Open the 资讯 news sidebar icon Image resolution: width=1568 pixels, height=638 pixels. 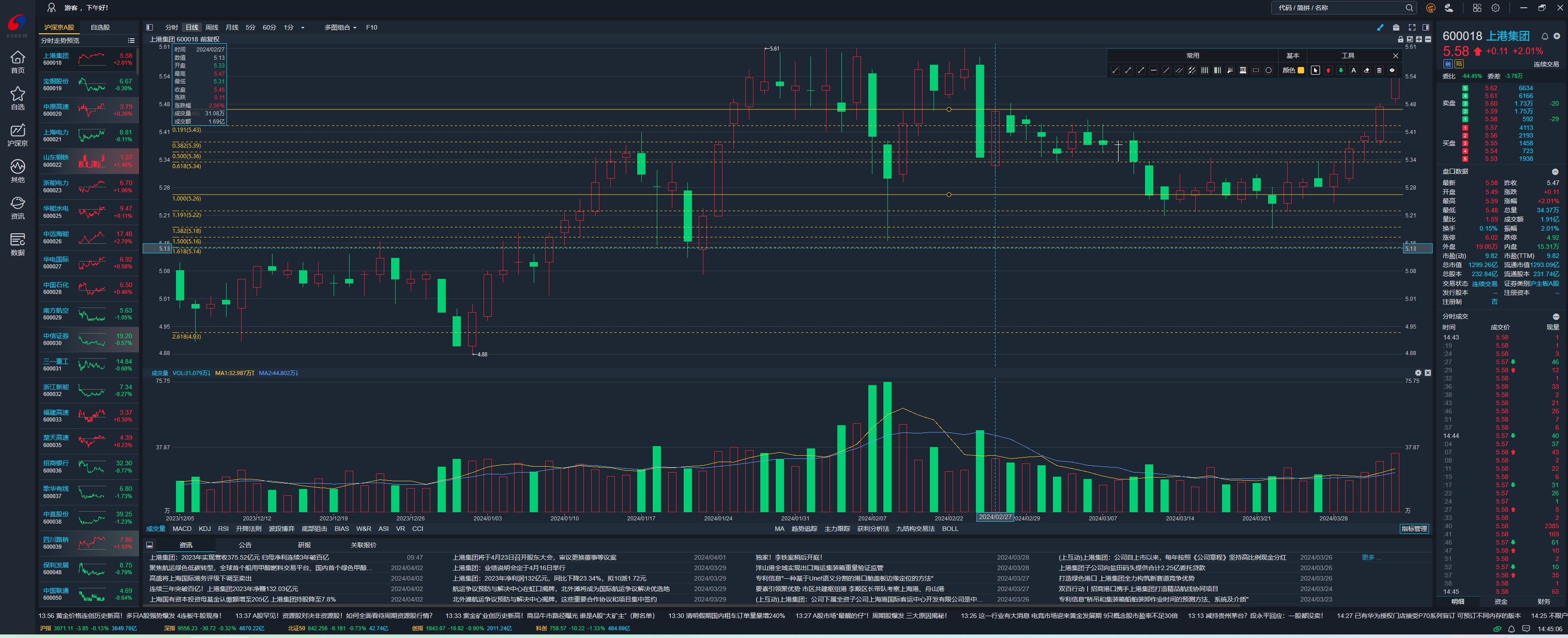click(18, 208)
